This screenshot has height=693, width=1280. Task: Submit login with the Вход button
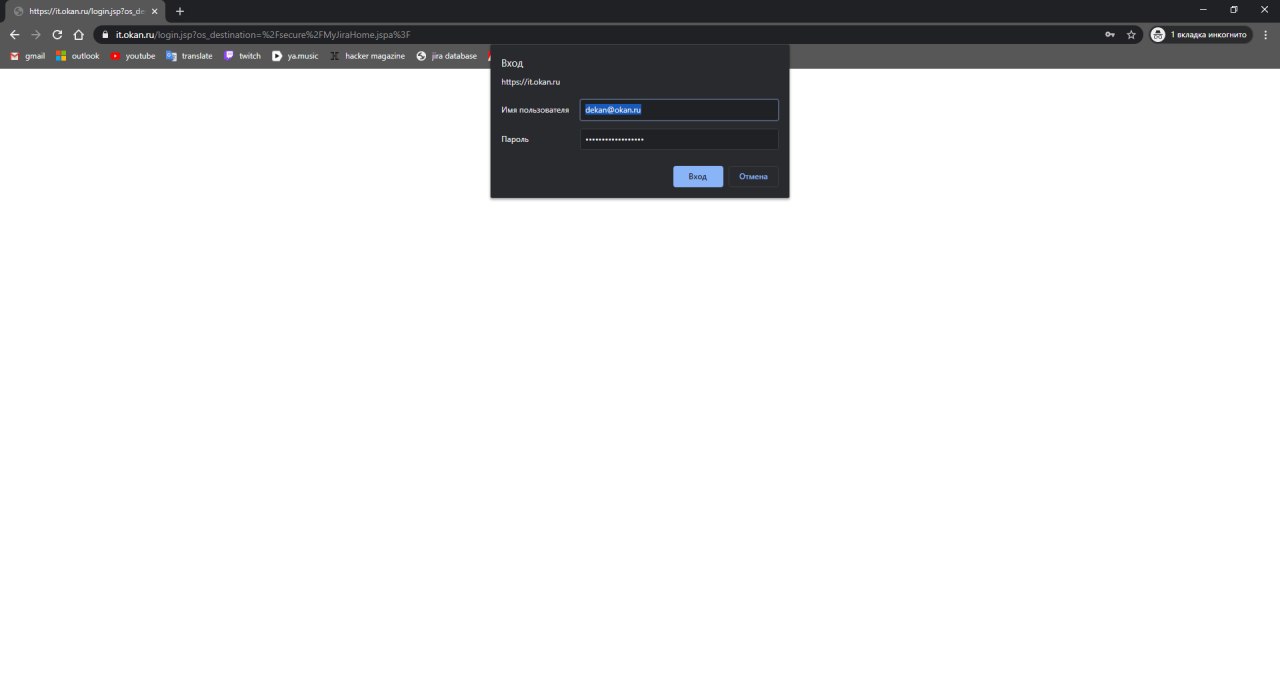click(698, 176)
